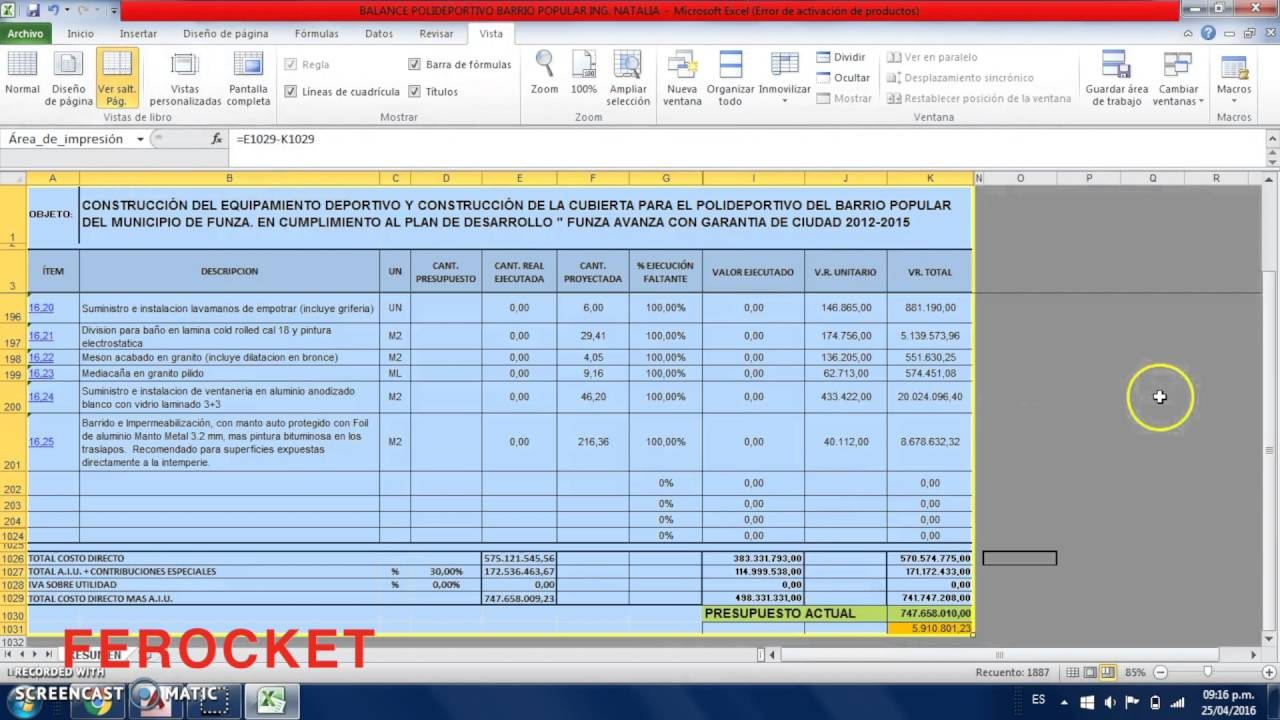Click the zoom slider handle in status bar
Image resolution: width=1280 pixels, height=720 pixels.
click(1207, 673)
